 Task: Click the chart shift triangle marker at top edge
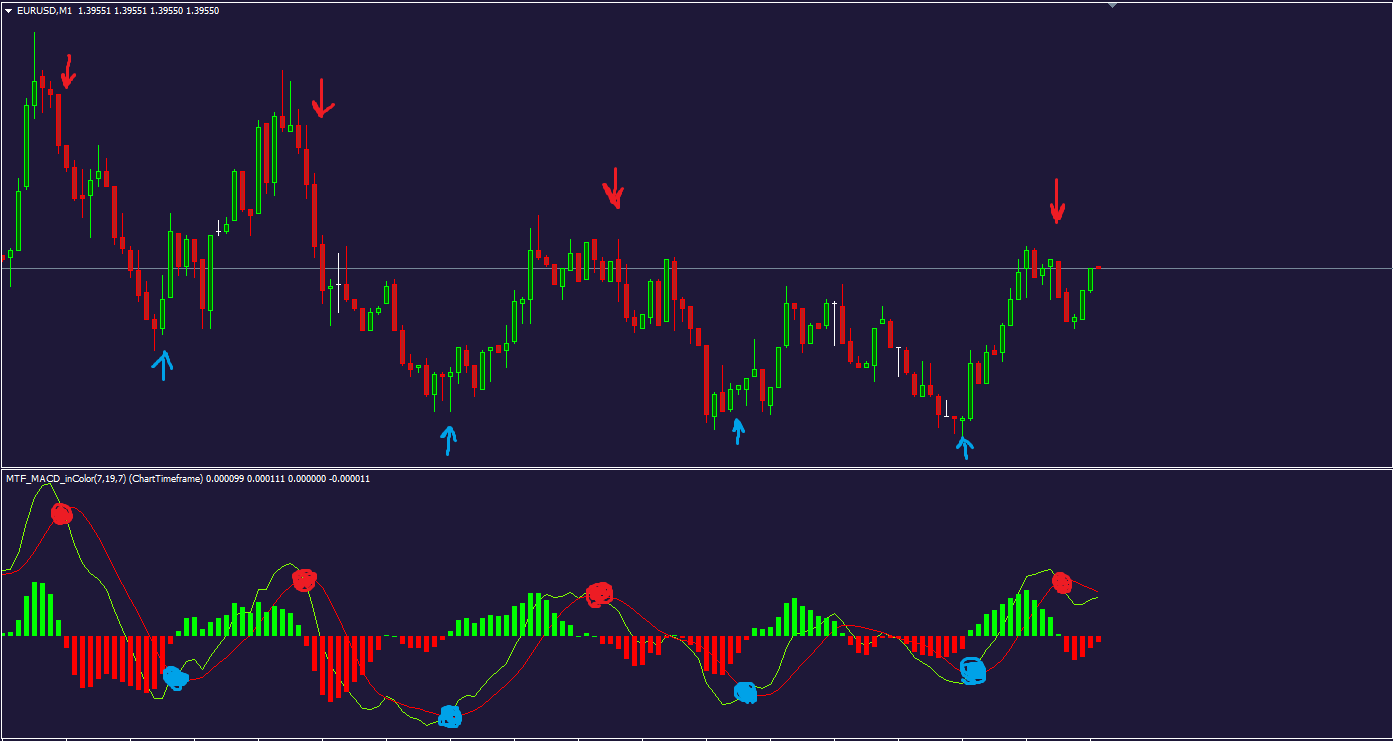[x=1111, y=5]
